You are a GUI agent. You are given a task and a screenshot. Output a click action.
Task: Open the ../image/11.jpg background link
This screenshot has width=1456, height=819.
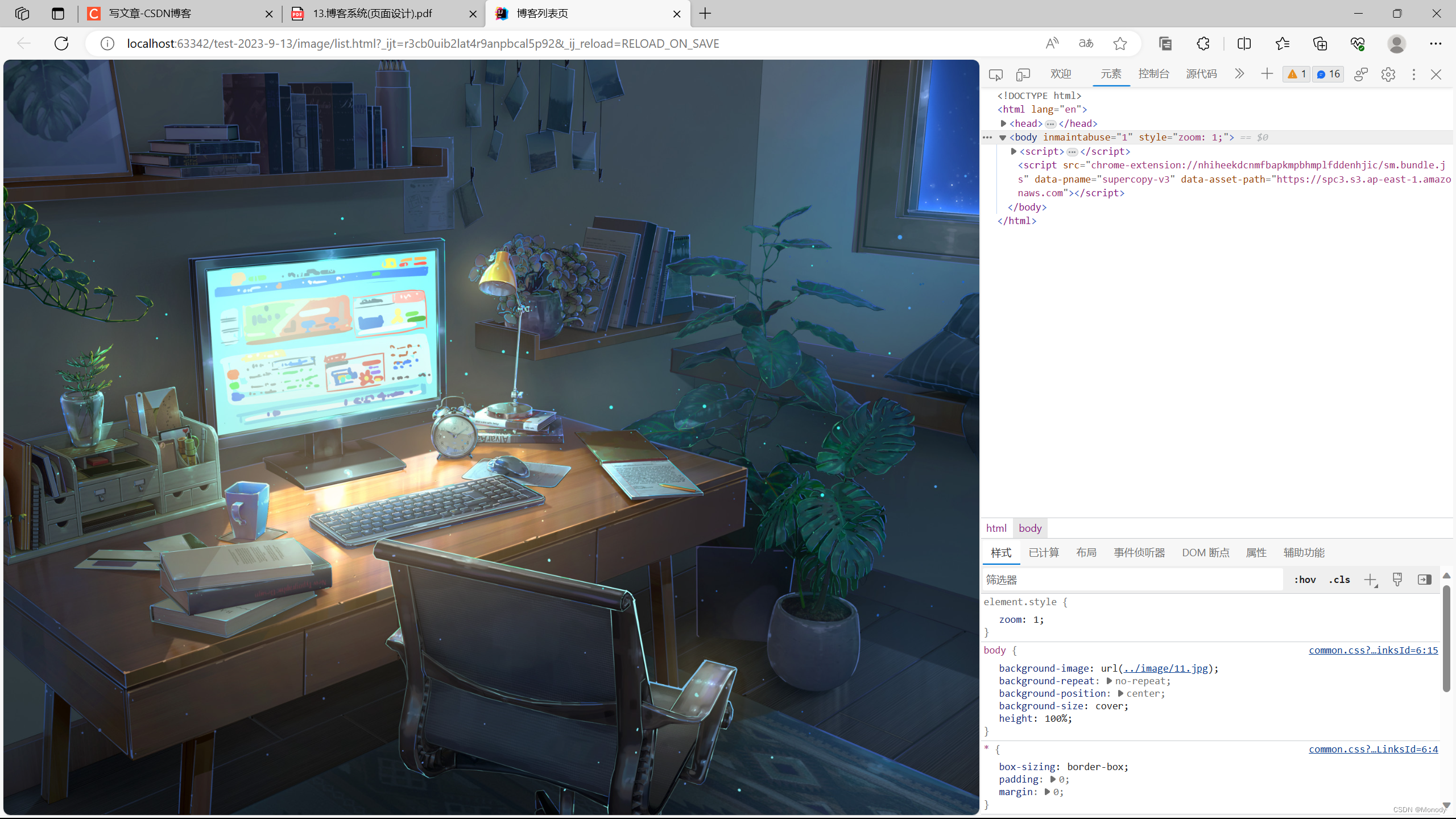[1165, 668]
